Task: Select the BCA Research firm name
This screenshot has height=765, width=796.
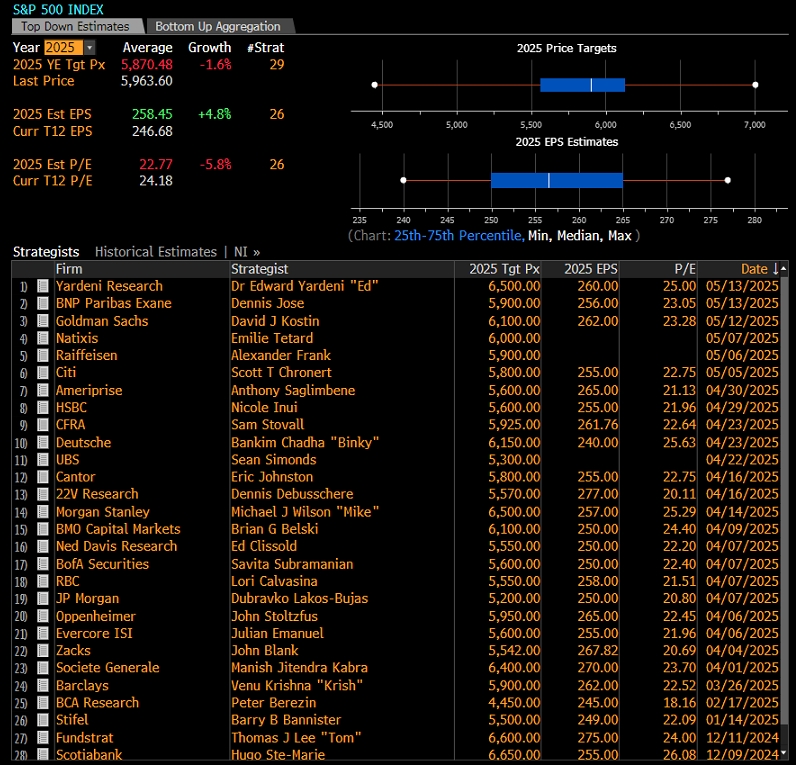Action: coord(97,703)
